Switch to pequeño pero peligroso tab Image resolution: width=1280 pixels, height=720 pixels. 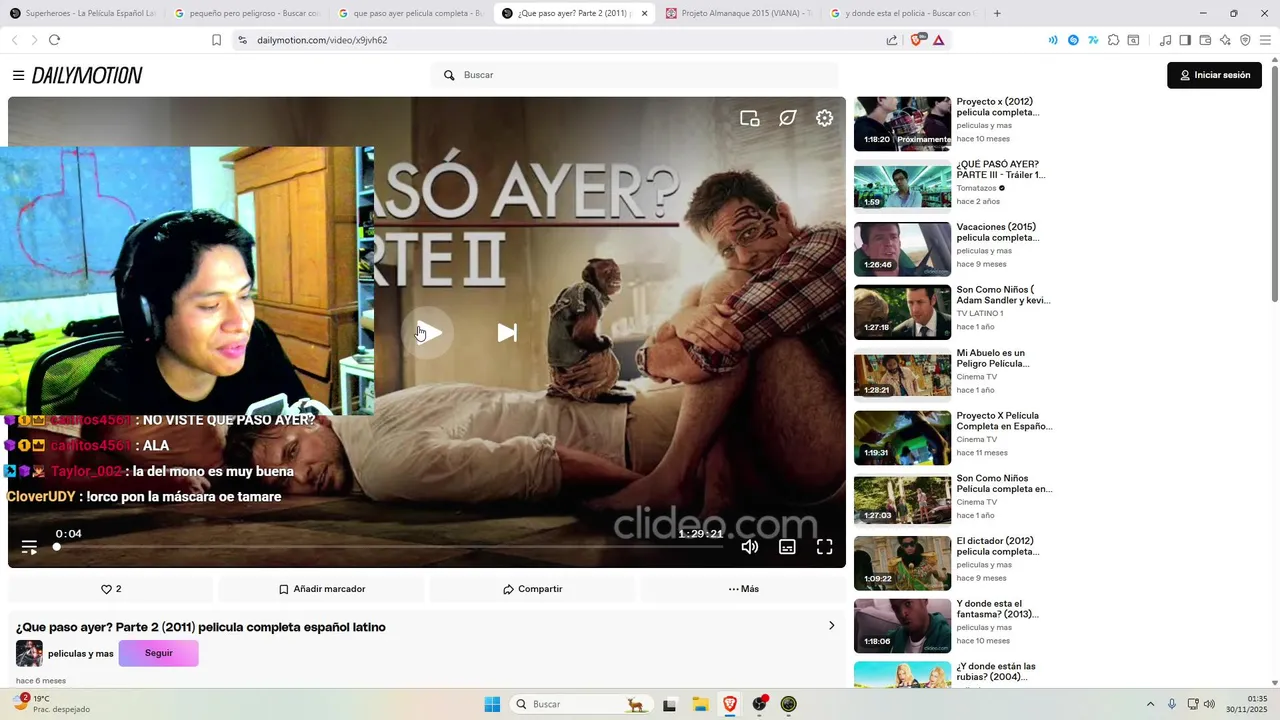coord(246,13)
